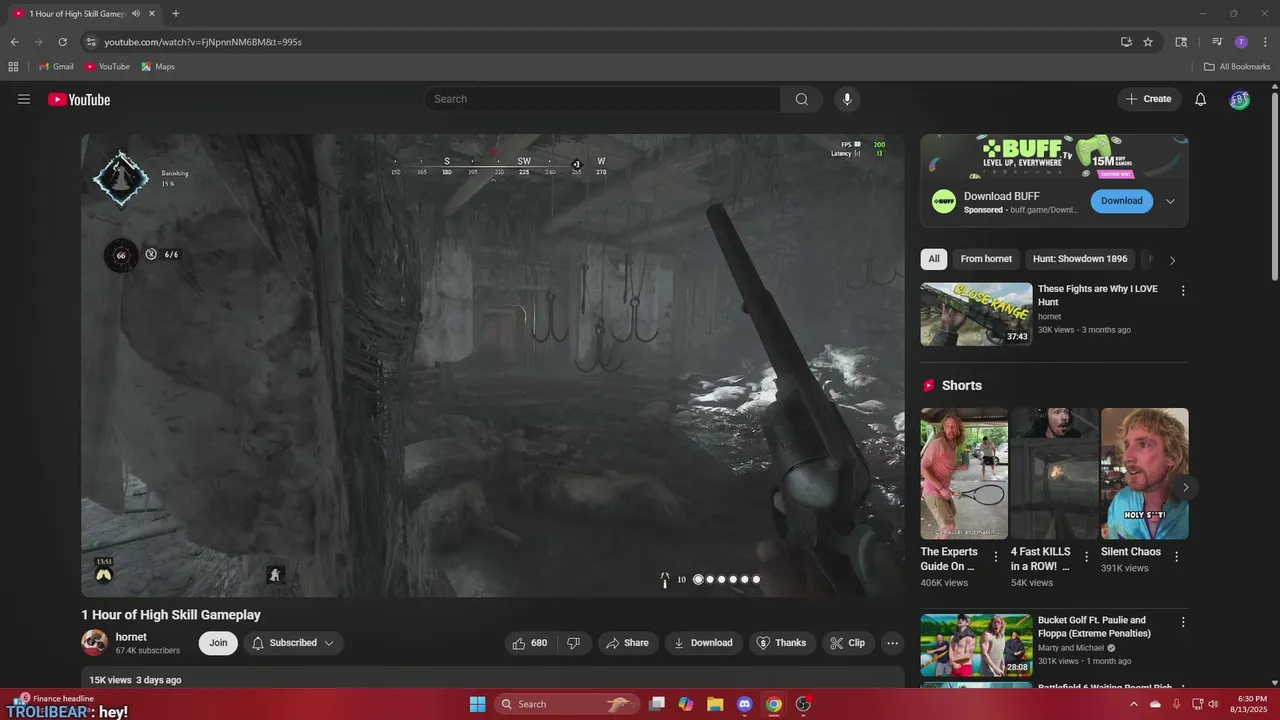Select the All filter chip
The width and height of the screenshot is (1280, 720).
[934, 259]
